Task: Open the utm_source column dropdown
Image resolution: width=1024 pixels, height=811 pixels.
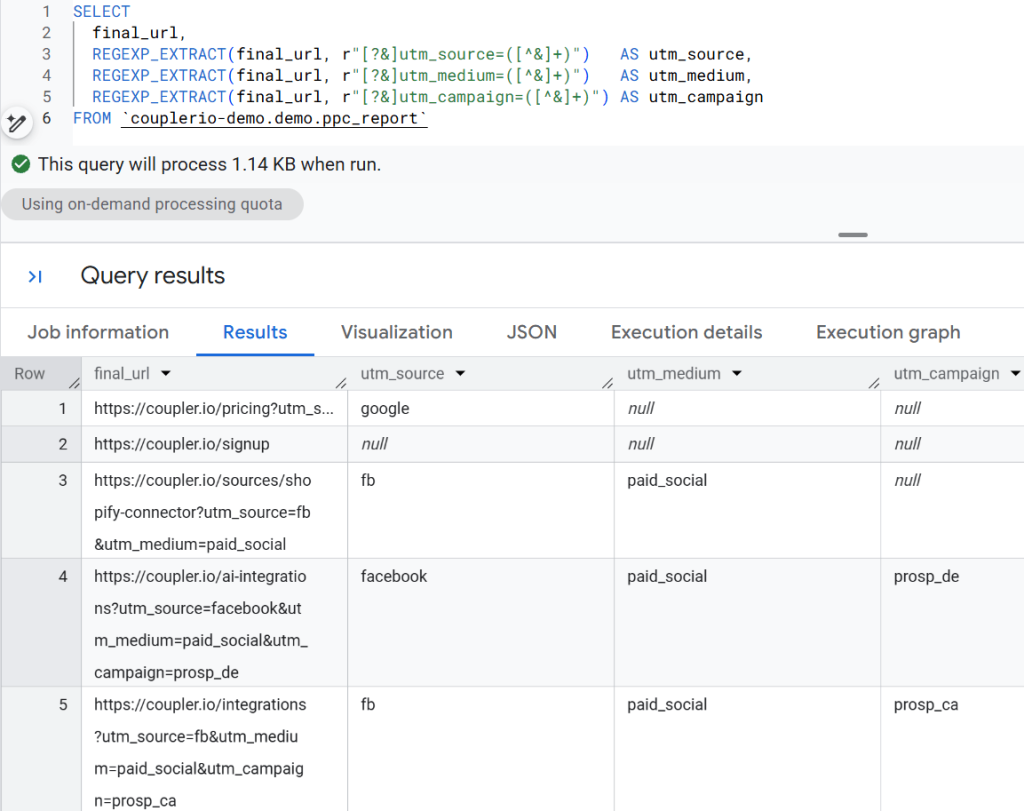Action: 460,374
